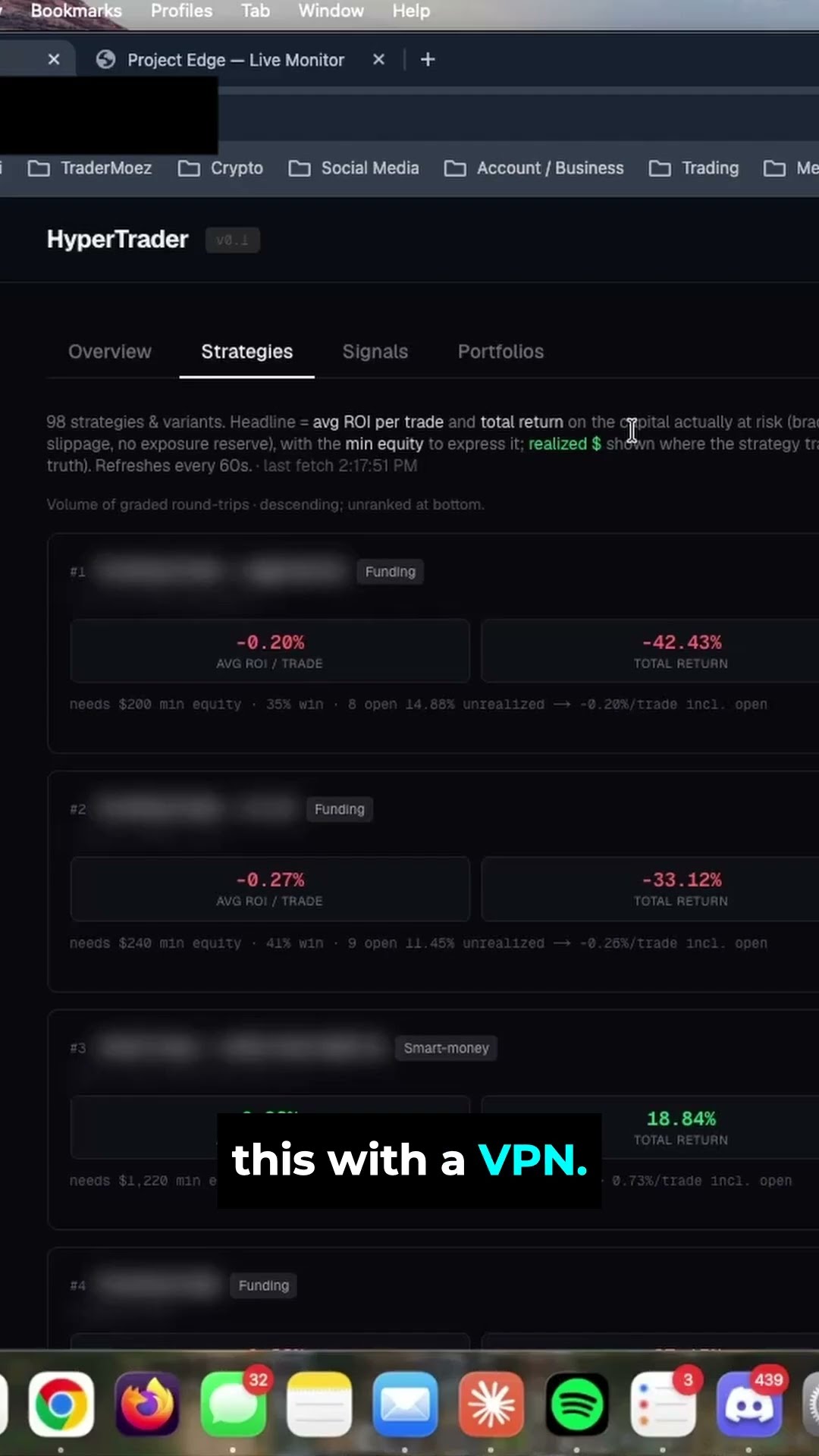Open the TraderMoez bookmarks folder
This screenshot has width=819, height=1456.
tap(89, 168)
